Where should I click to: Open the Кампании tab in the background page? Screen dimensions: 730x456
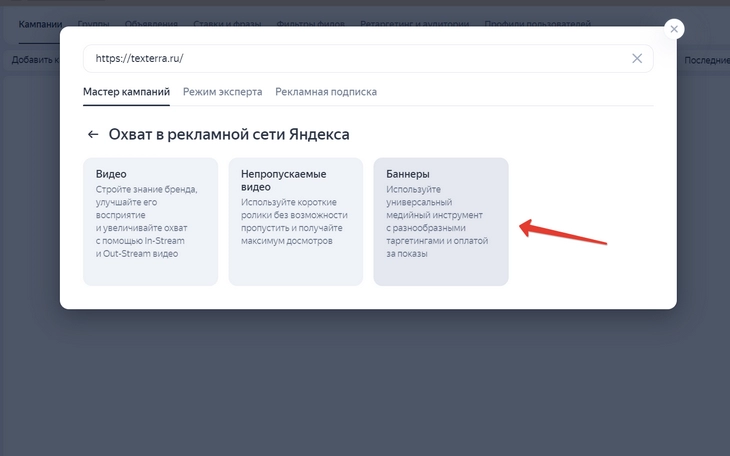(x=40, y=24)
